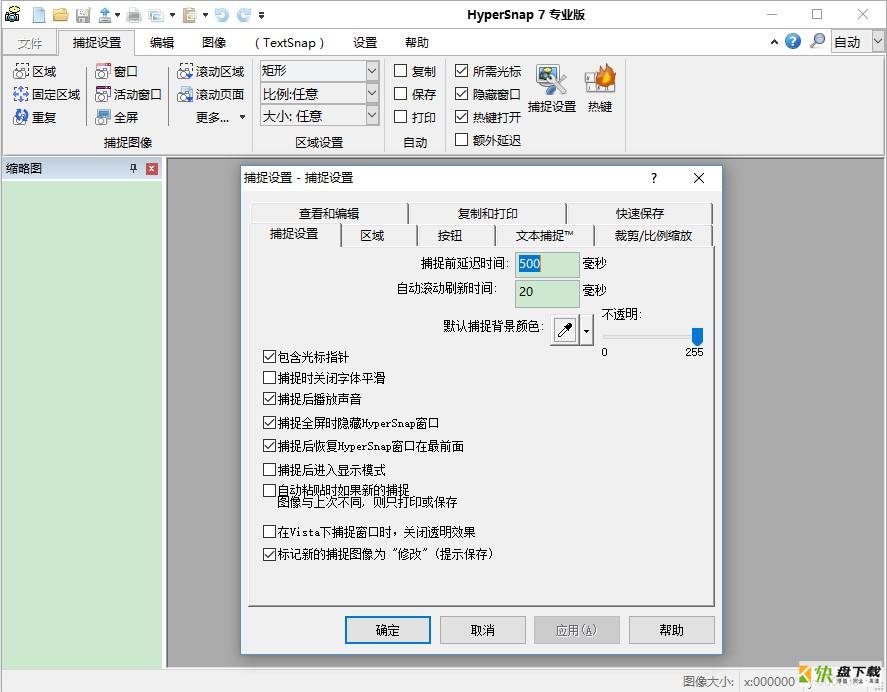Viewport: 887px width, 692px height.
Task: Uncheck the 热键打开 checkbox
Action: [462, 117]
